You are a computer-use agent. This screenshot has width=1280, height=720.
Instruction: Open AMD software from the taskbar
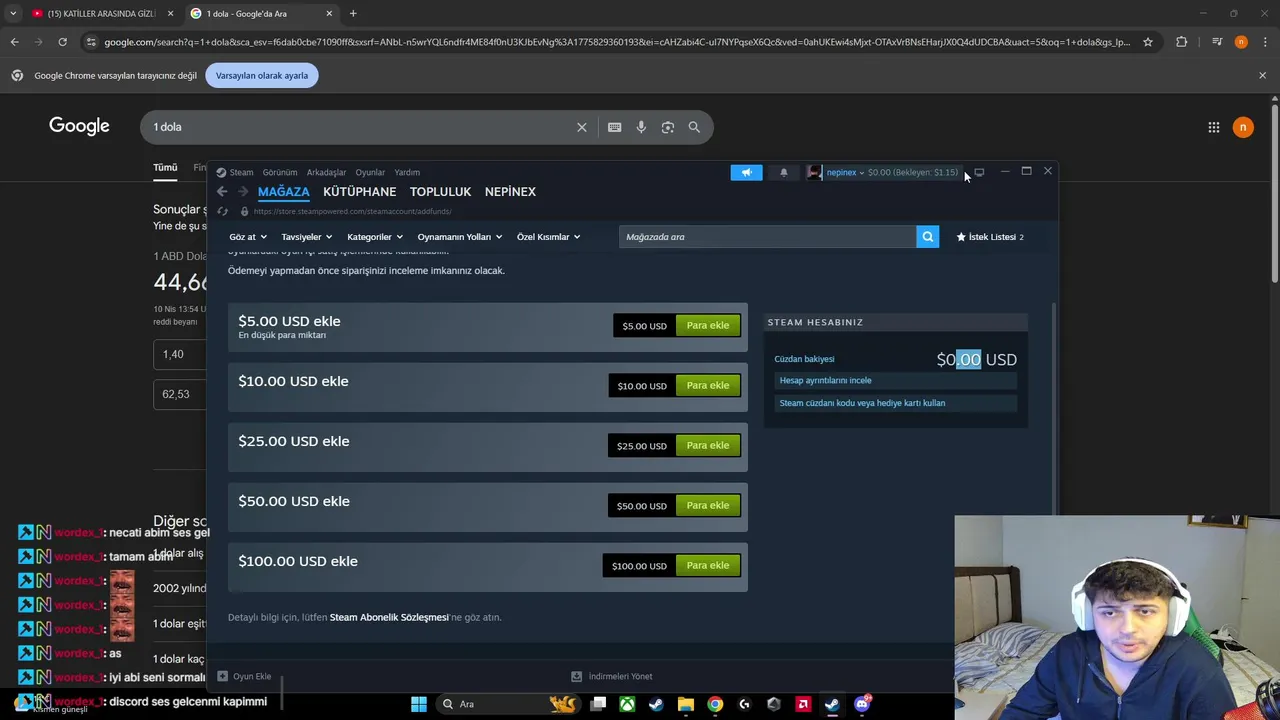[x=803, y=704]
